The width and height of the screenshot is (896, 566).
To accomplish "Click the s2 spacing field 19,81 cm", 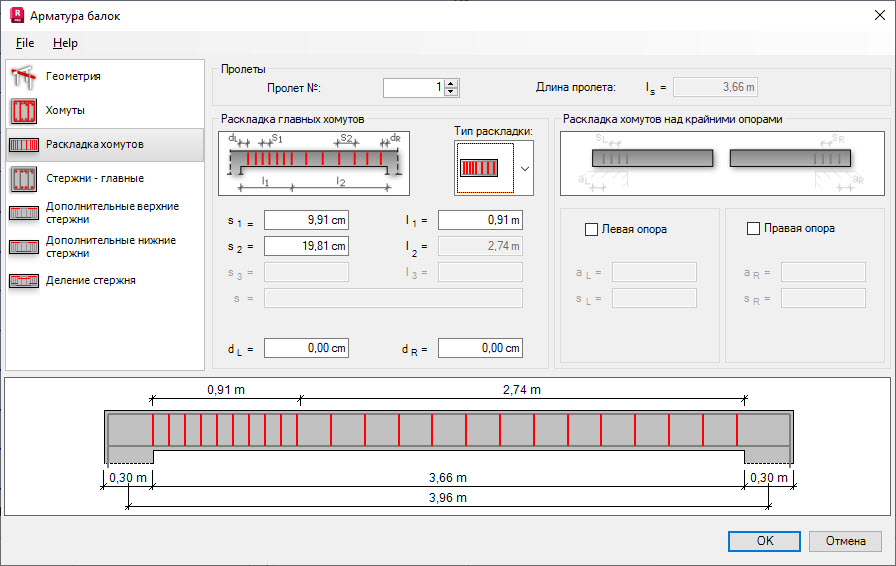I will click(x=306, y=246).
